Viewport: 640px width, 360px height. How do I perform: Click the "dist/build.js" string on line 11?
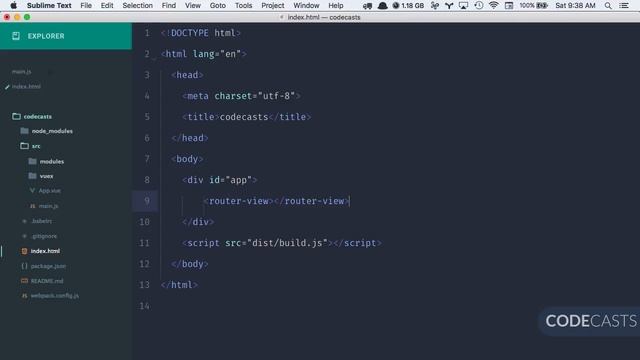[x=287, y=243]
